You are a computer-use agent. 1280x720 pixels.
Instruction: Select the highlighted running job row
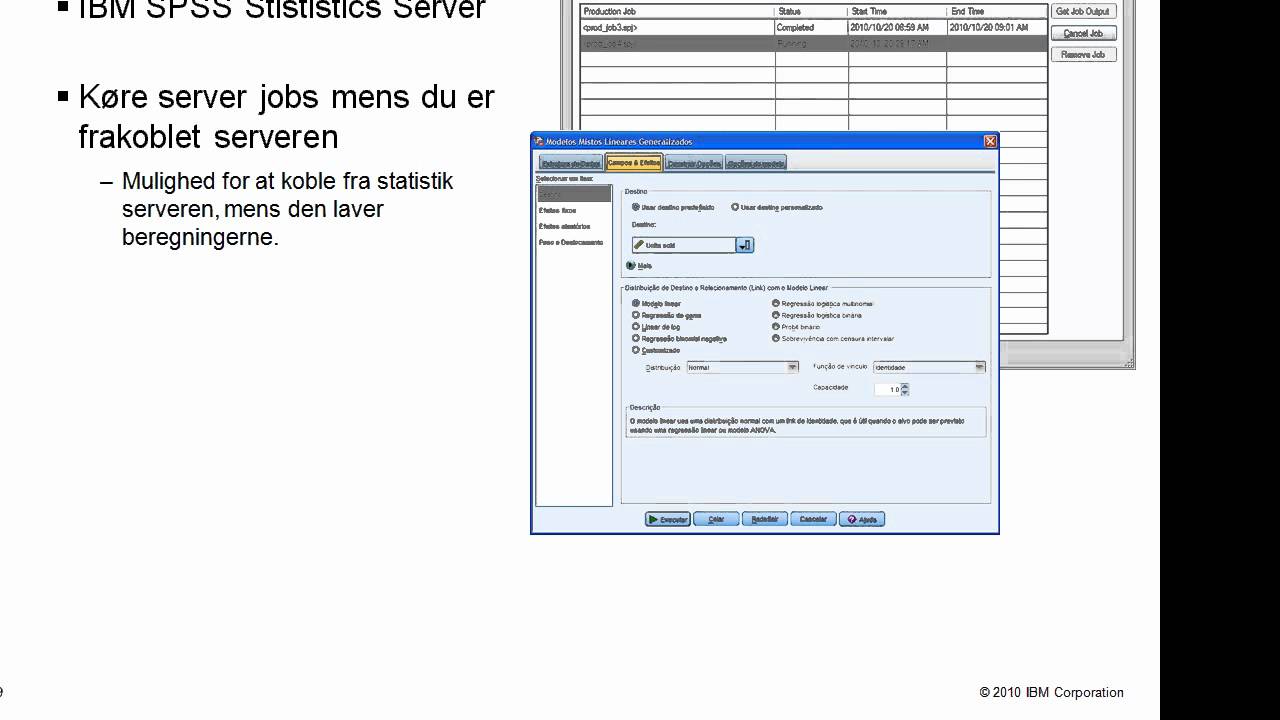[813, 44]
